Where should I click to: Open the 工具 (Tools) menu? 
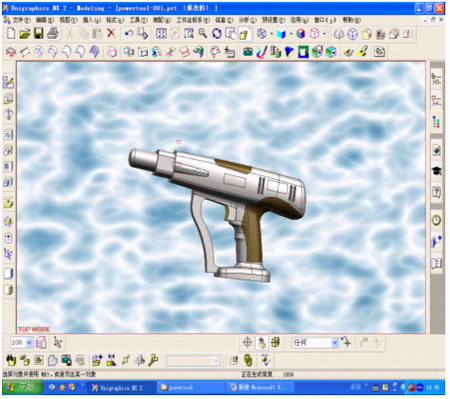pyautogui.click(x=138, y=20)
